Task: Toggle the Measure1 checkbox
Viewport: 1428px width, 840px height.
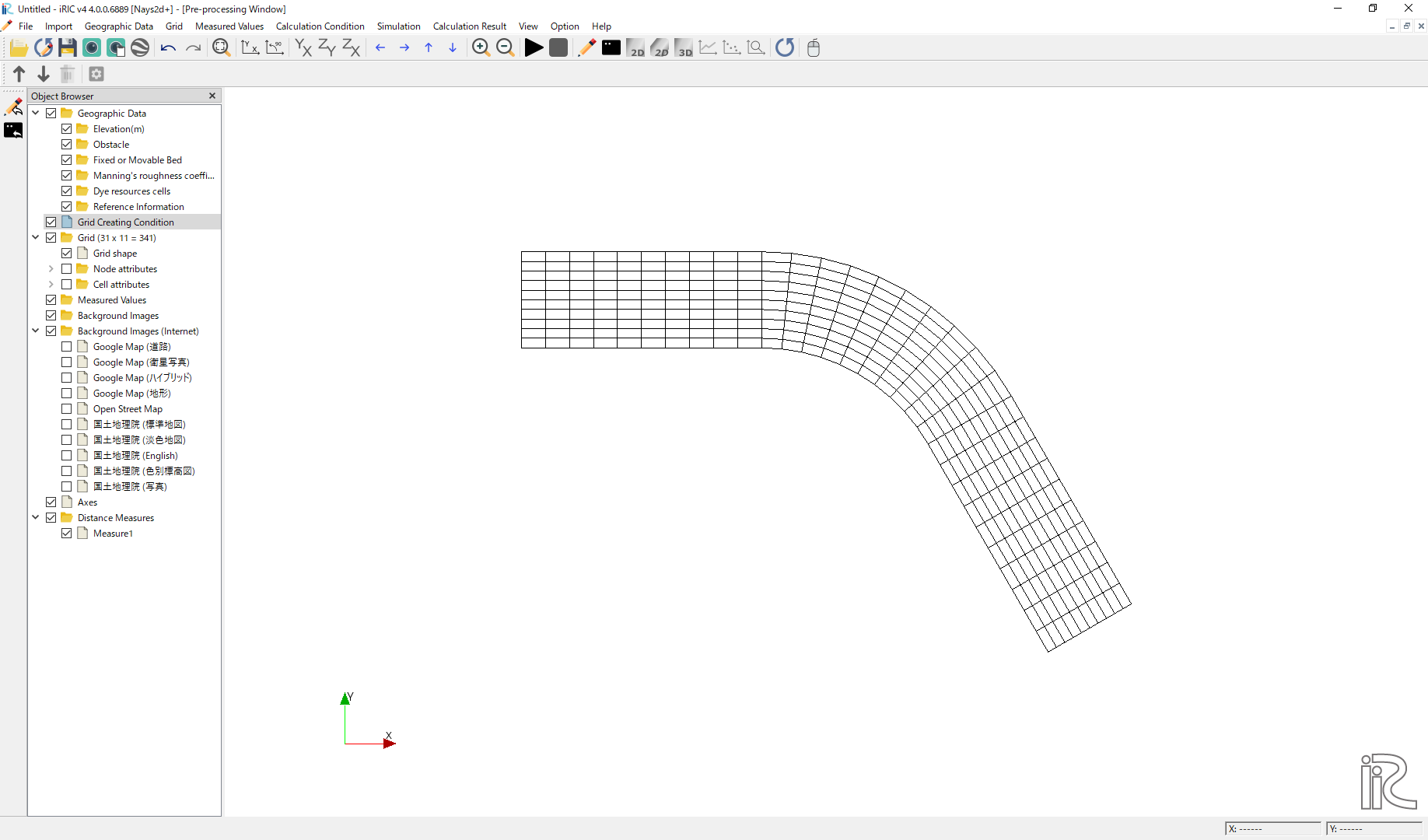Action: click(67, 534)
